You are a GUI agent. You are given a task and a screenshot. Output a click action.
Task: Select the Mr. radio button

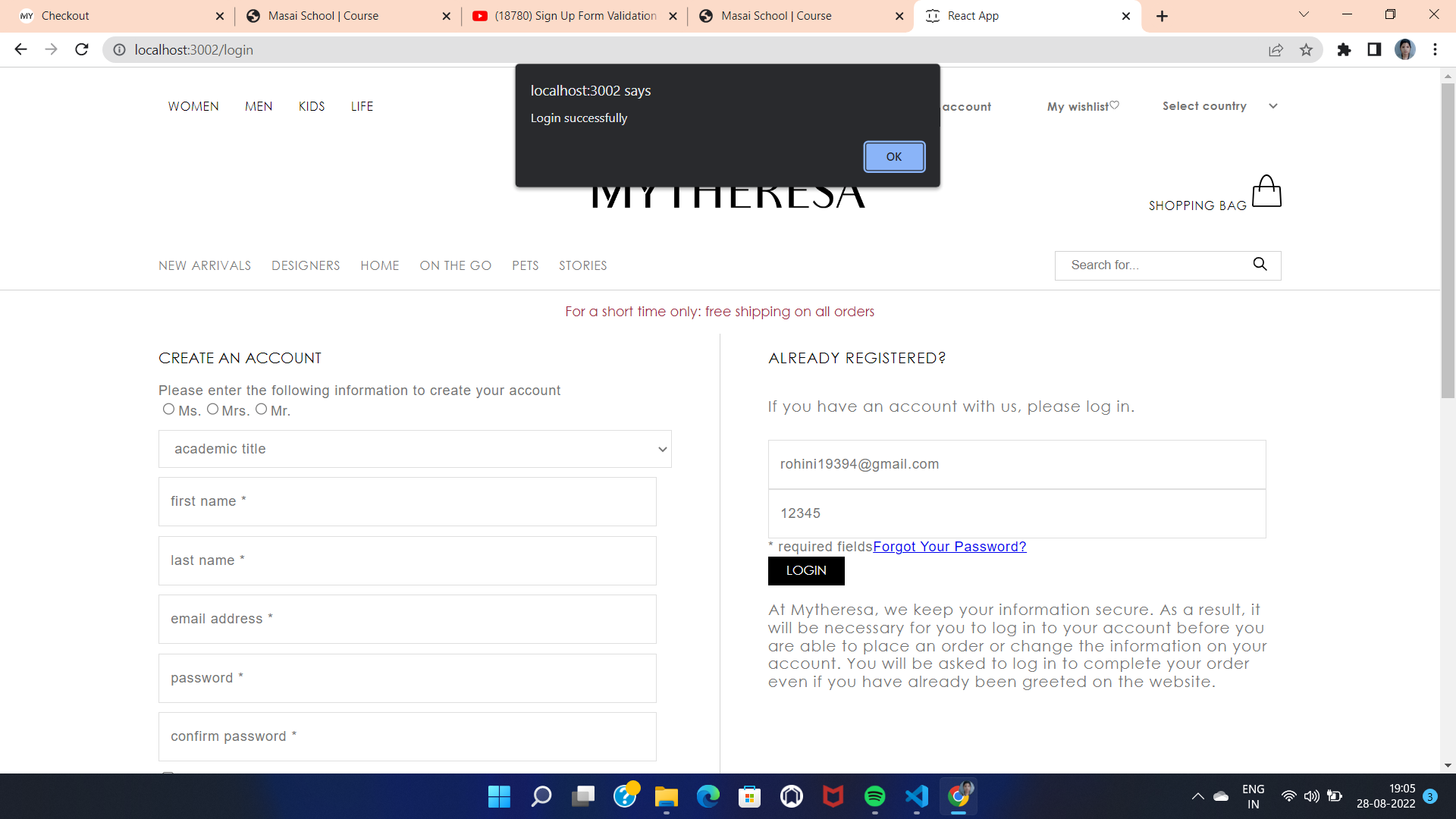pos(261,409)
